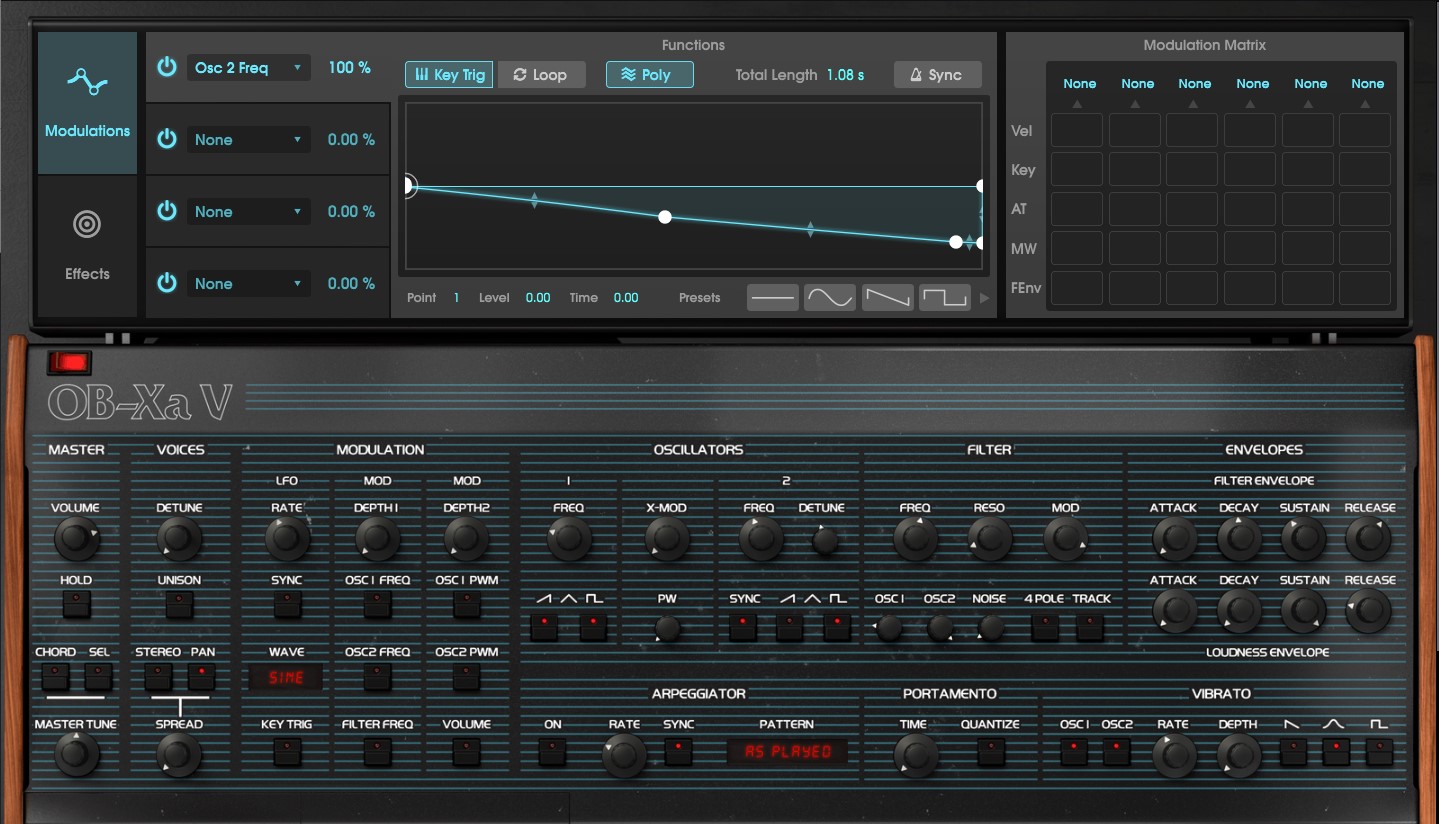The height and width of the screenshot is (824, 1439).
Task: Toggle the LFO Sync button
Action: (x=287, y=605)
